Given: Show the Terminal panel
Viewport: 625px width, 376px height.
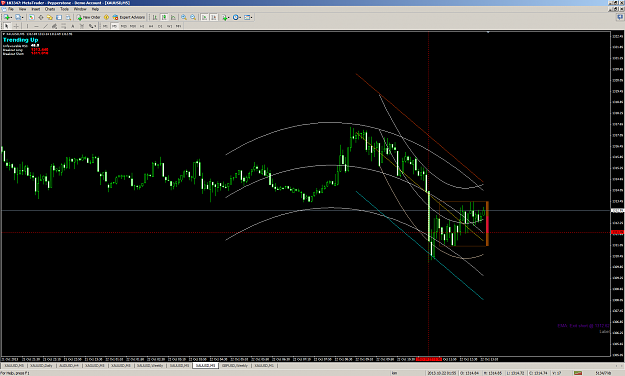Looking at the screenshot, I should click(59, 17).
